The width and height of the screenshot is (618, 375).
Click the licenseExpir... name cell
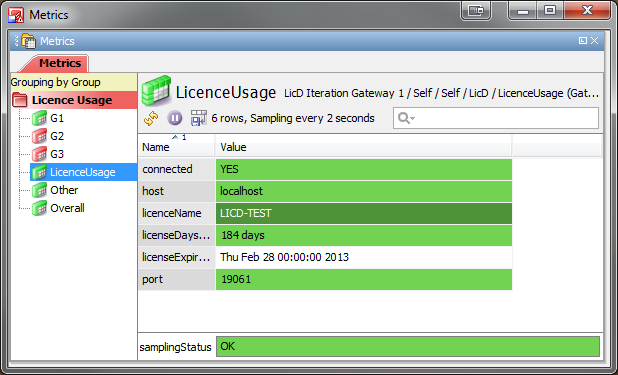tap(176, 257)
